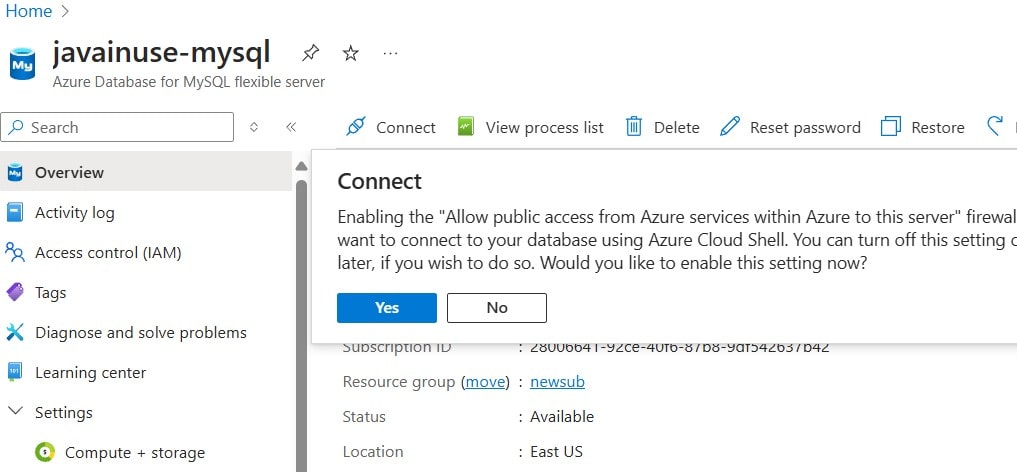Click the purple Tags icon

(x=14, y=292)
